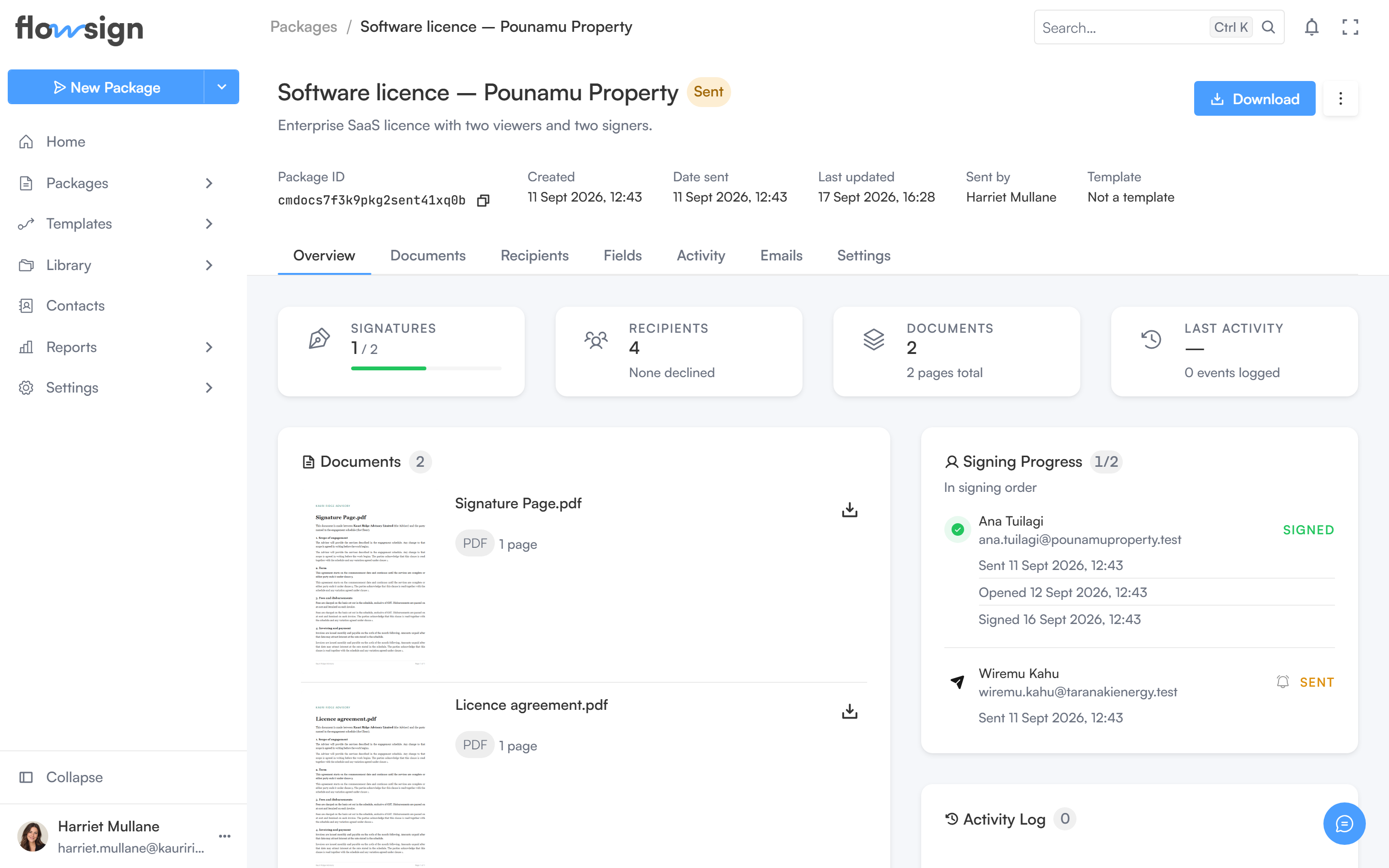Click Ana Tuilagi signed checkmark icon

[x=957, y=529]
